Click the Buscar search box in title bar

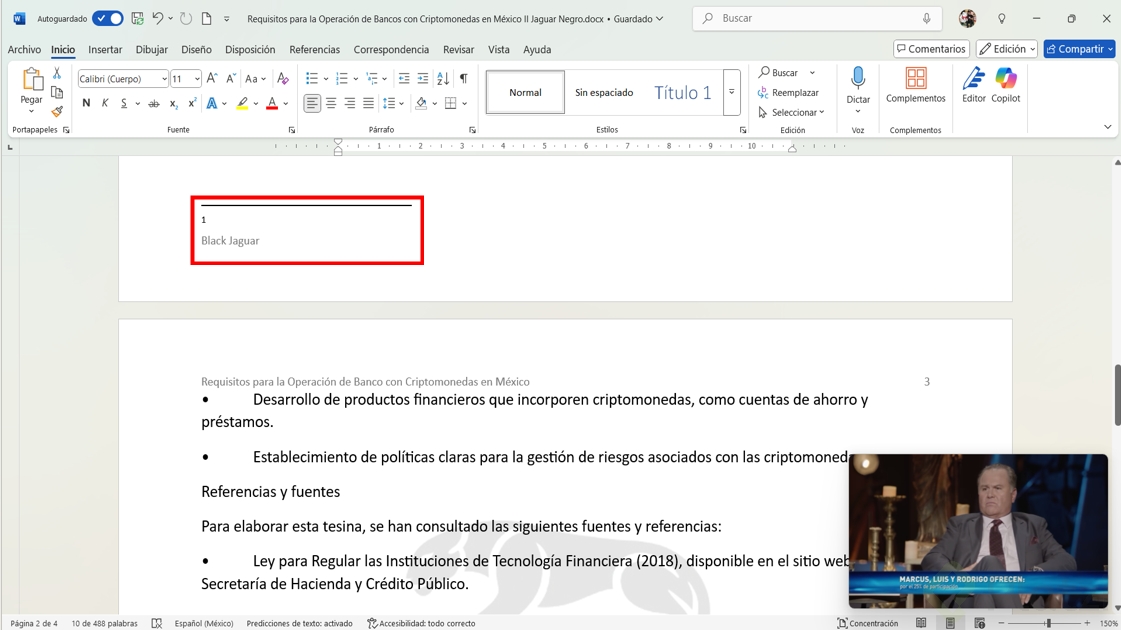pyautogui.click(x=815, y=19)
